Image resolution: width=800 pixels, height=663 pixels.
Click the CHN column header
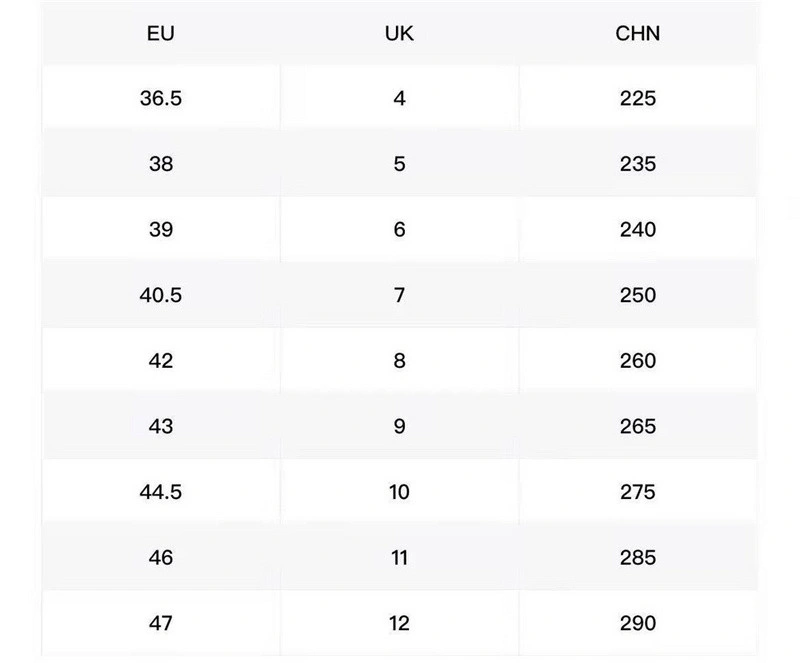point(638,33)
